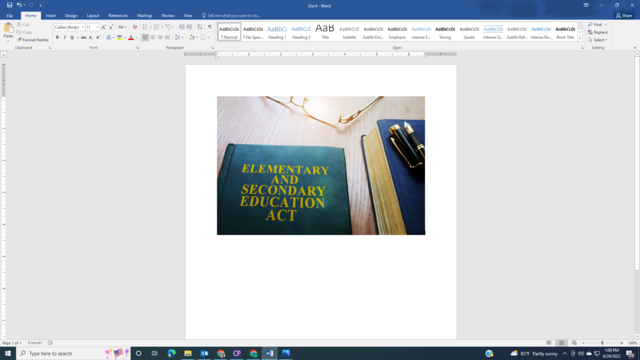Expand the Styles gallery More arrow

coord(580,38)
